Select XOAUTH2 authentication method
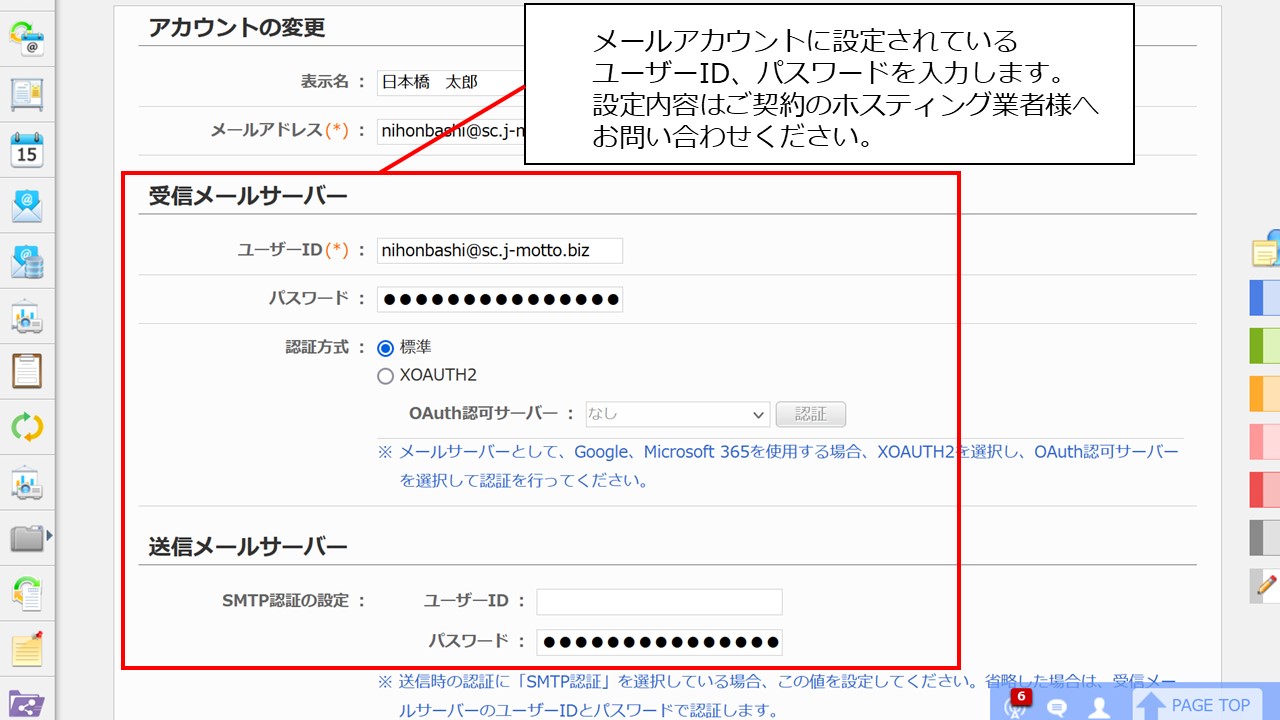 (385, 376)
